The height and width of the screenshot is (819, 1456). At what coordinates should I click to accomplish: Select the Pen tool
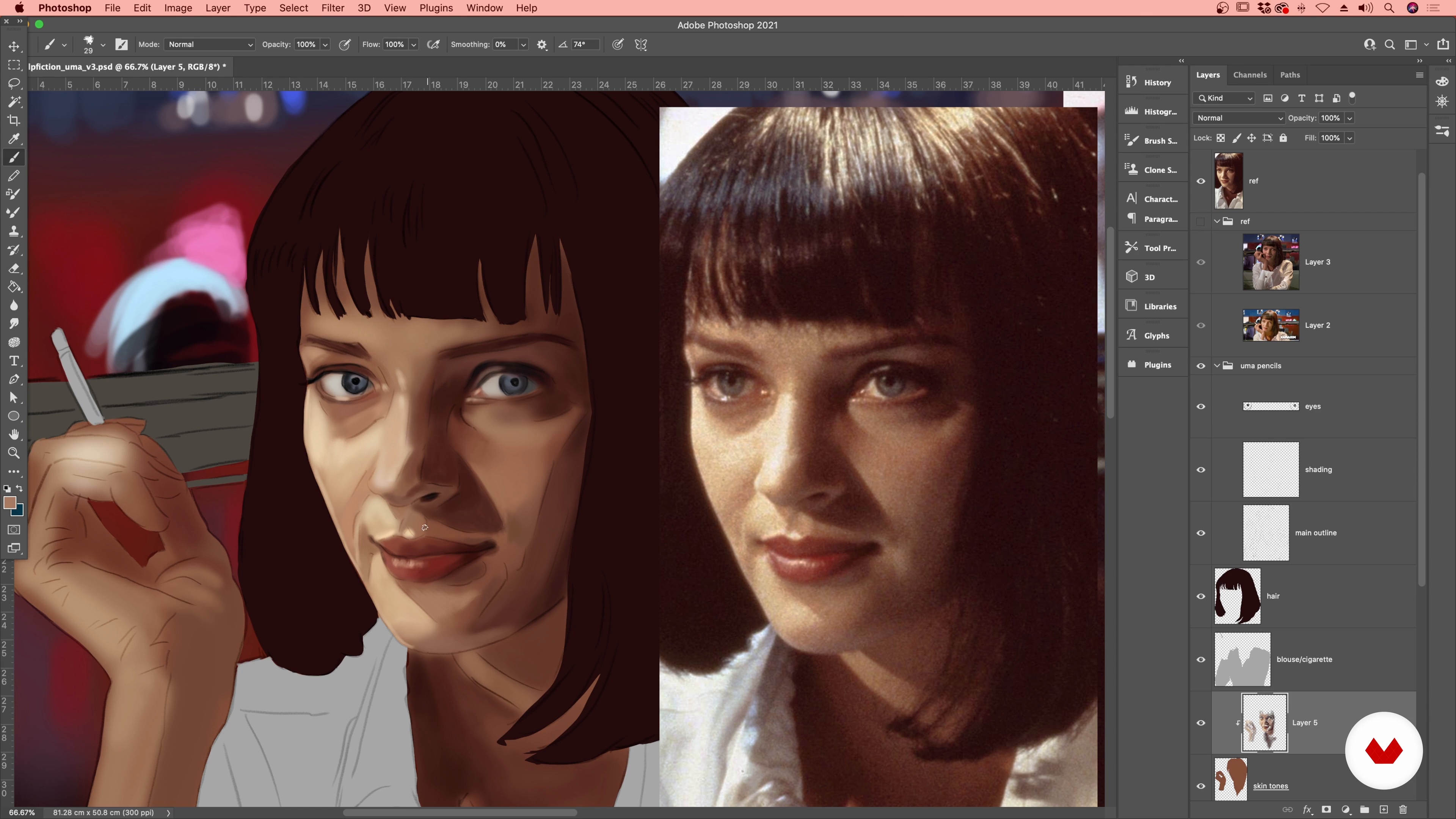click(14, 379)
